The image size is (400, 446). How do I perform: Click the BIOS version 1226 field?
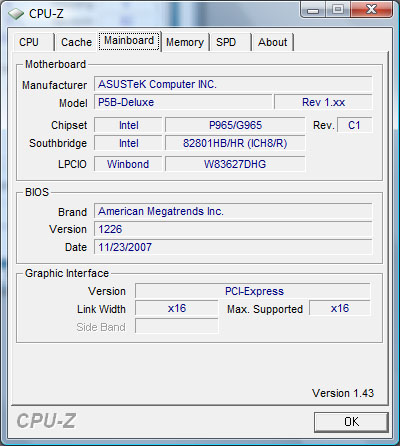point(233,229)
